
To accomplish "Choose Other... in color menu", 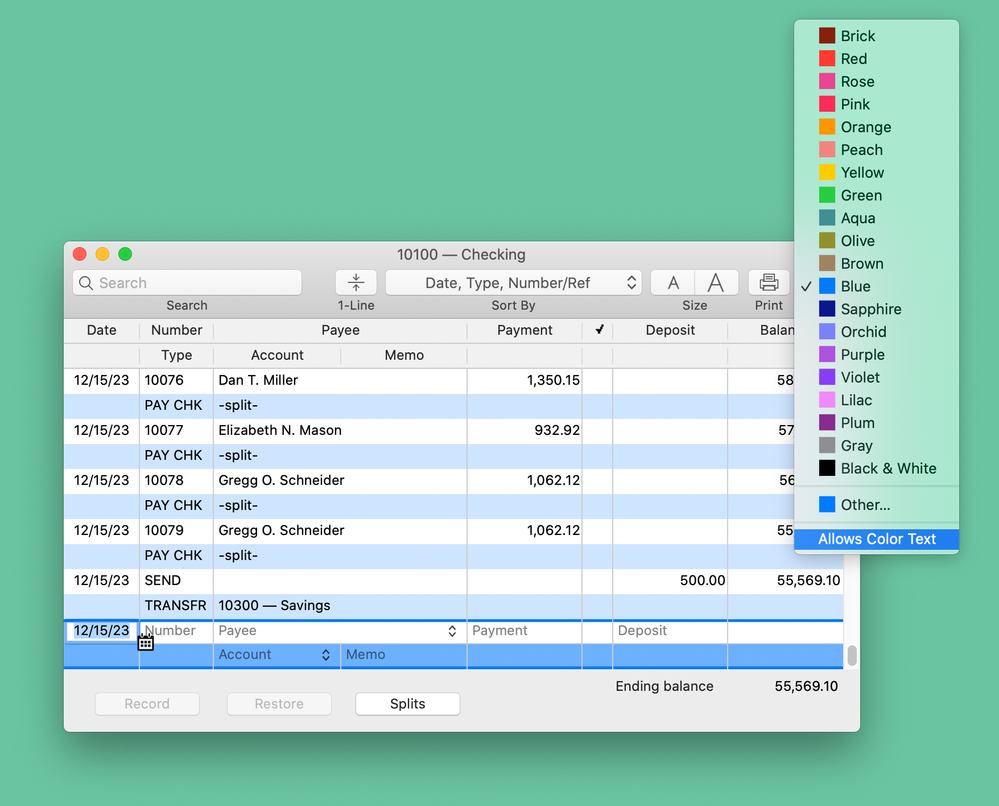I will [864, 505].
